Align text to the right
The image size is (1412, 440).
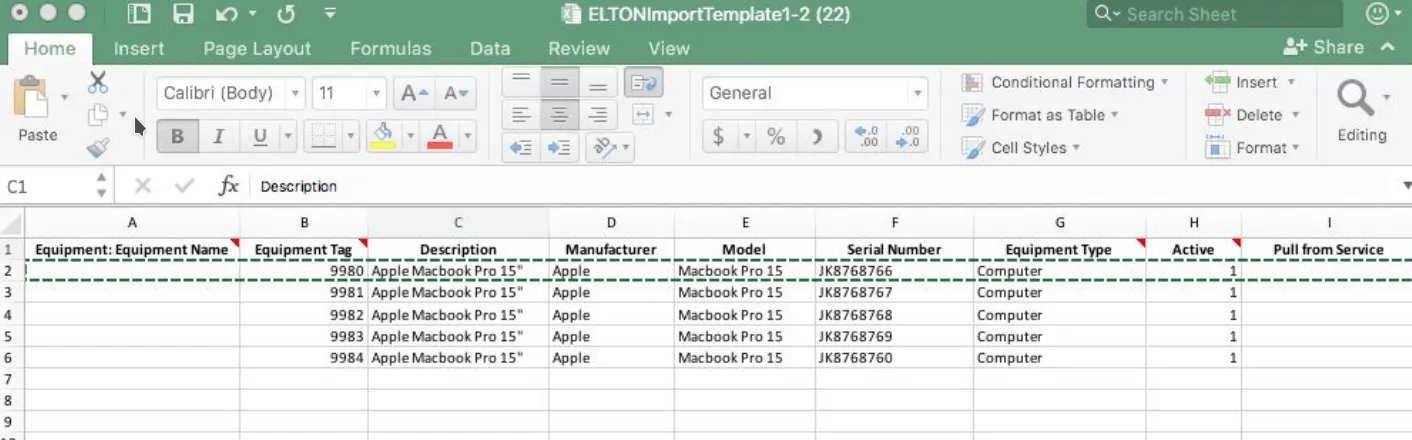pos(597,115)
